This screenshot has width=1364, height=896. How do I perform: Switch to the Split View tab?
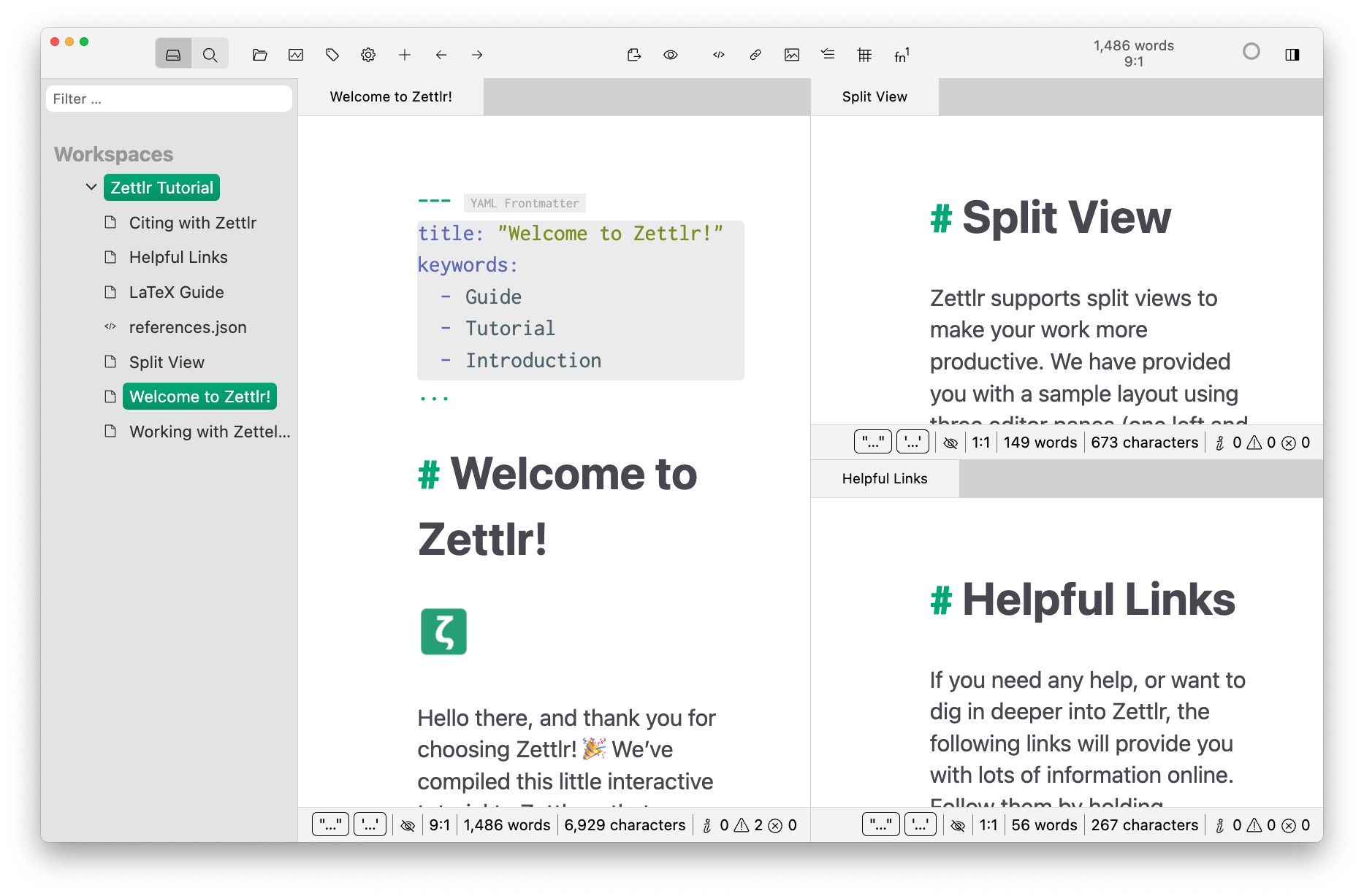coord(874,96)
